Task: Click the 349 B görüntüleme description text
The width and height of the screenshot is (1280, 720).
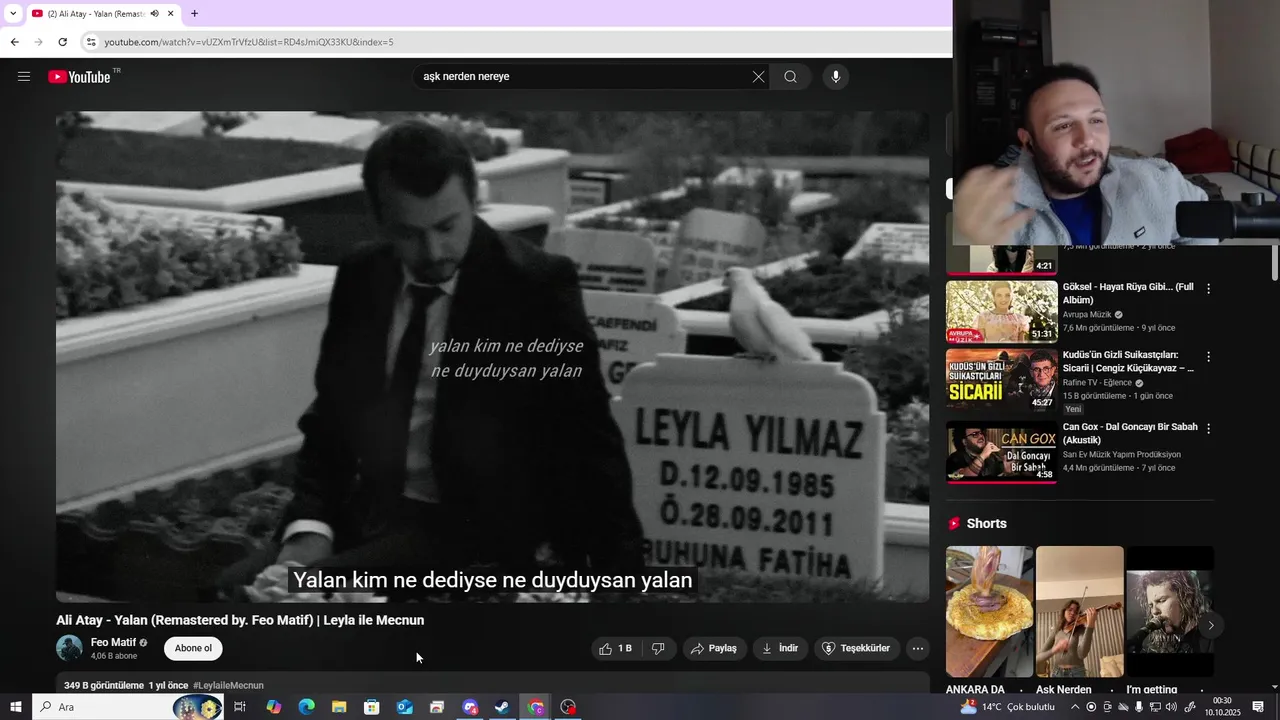Action: [x=104, y=685]
